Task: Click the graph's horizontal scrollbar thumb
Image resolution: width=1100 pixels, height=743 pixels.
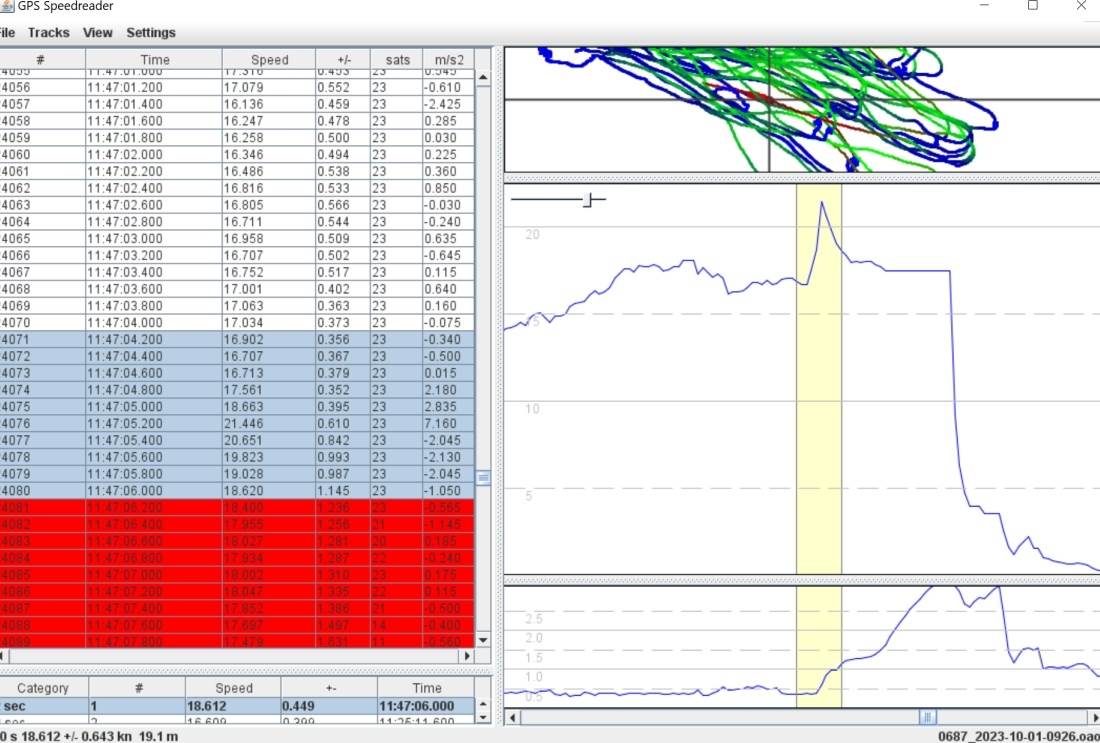Action: 927,717
